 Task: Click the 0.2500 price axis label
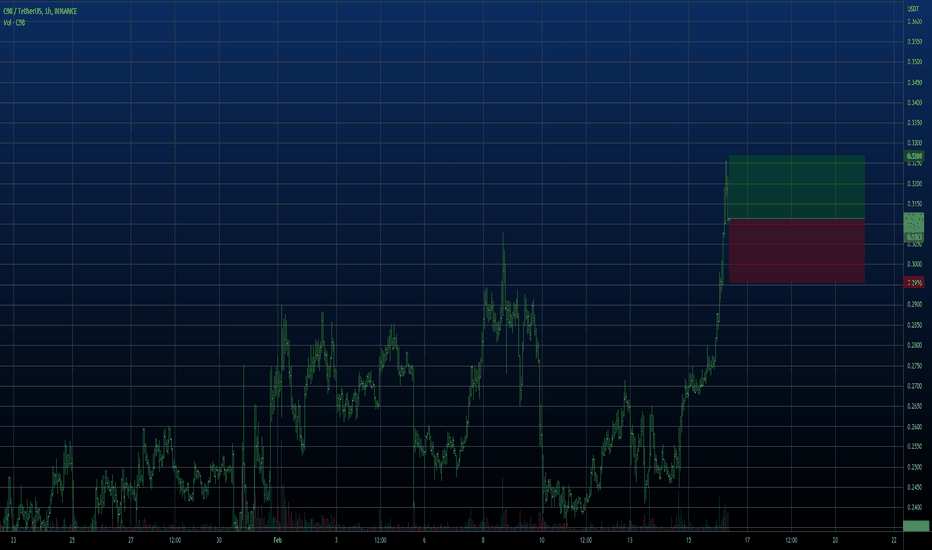click(x=915, y=467)
